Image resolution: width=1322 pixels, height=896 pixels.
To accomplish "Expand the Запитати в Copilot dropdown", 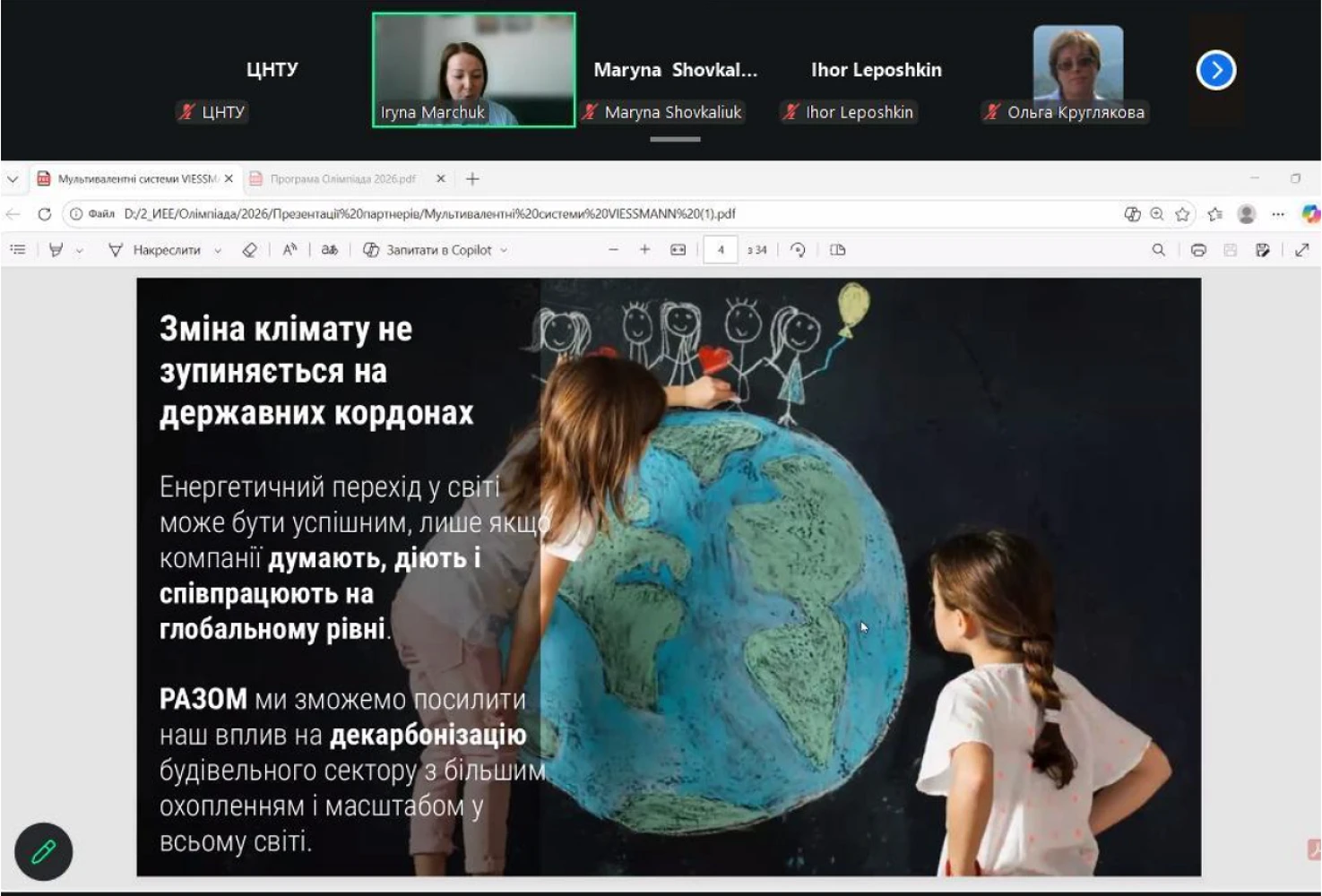I will click(504, 251).
